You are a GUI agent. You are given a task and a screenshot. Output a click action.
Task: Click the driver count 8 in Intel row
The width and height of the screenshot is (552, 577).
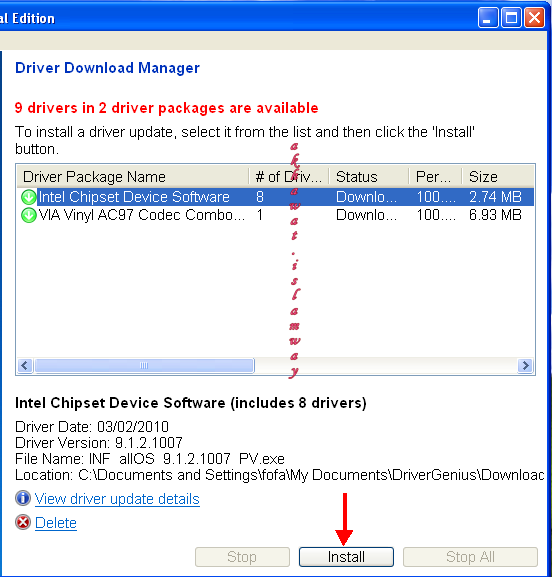click(260, 197)
